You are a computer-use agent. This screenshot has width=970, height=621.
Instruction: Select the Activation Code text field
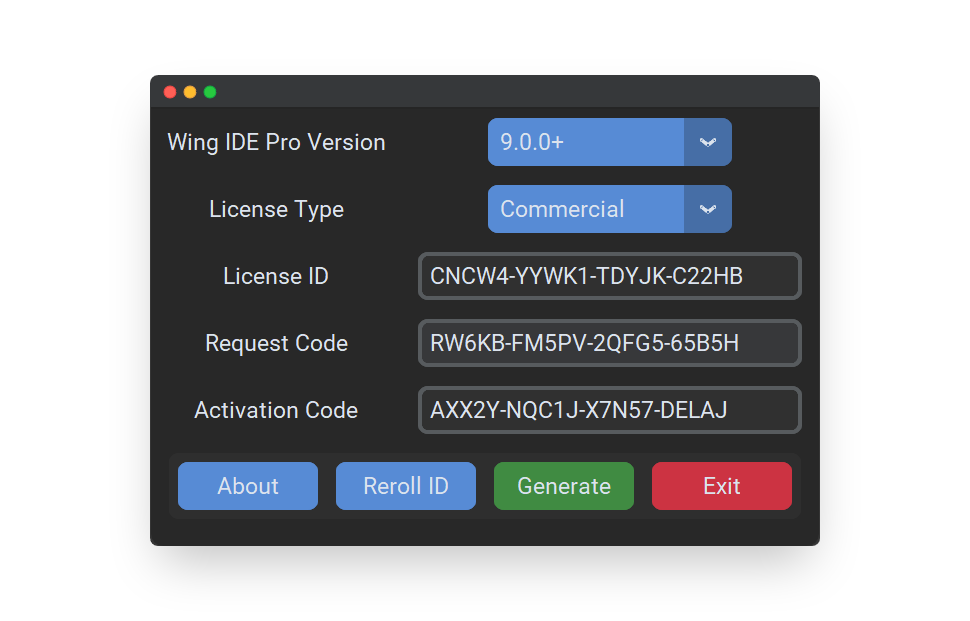[x=609, y=410]
